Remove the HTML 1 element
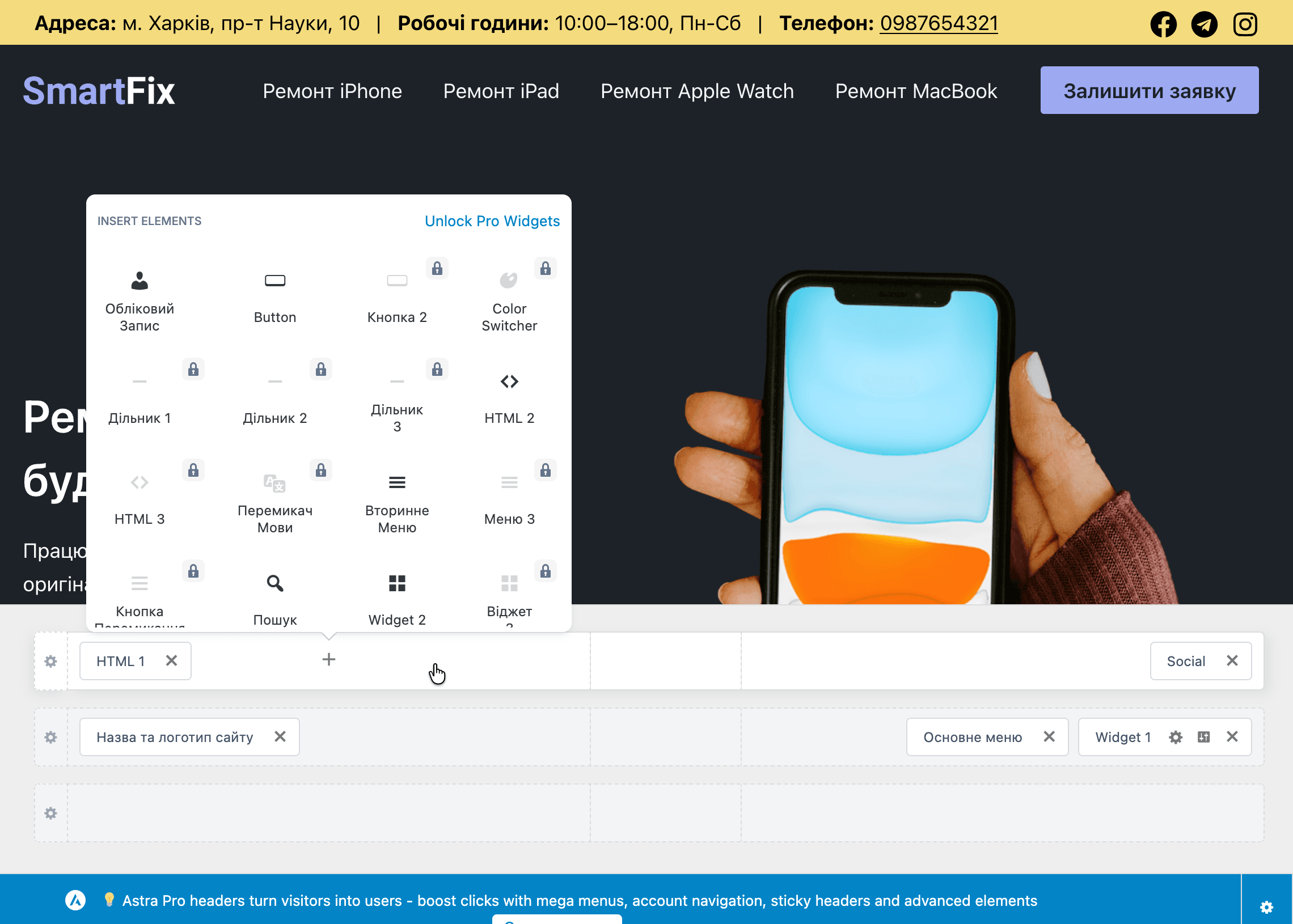Image resolution: width=1293 pixels, height=924 pixels. click(x=171, y=660)
